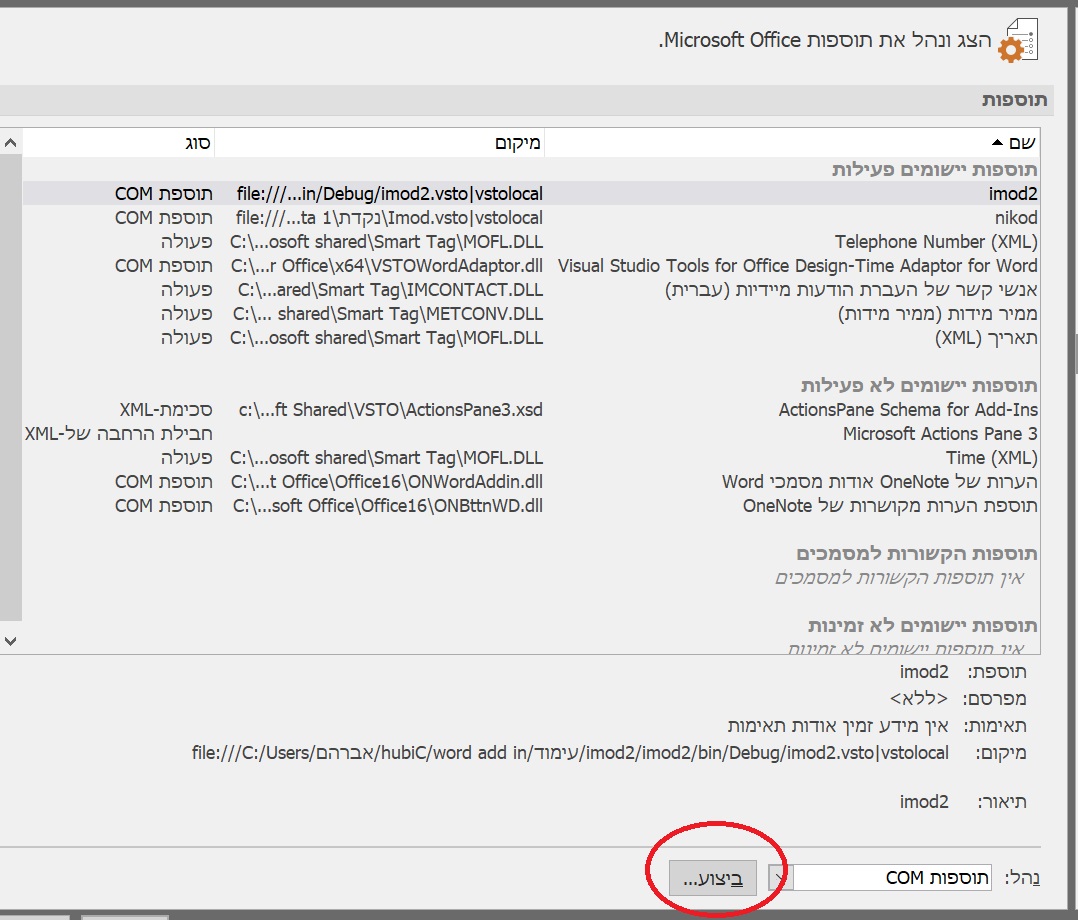This screenshot has height=920, width=1078.
Task: Click the ONWordAddin.dll location cell
Action: tap(386, 482)
